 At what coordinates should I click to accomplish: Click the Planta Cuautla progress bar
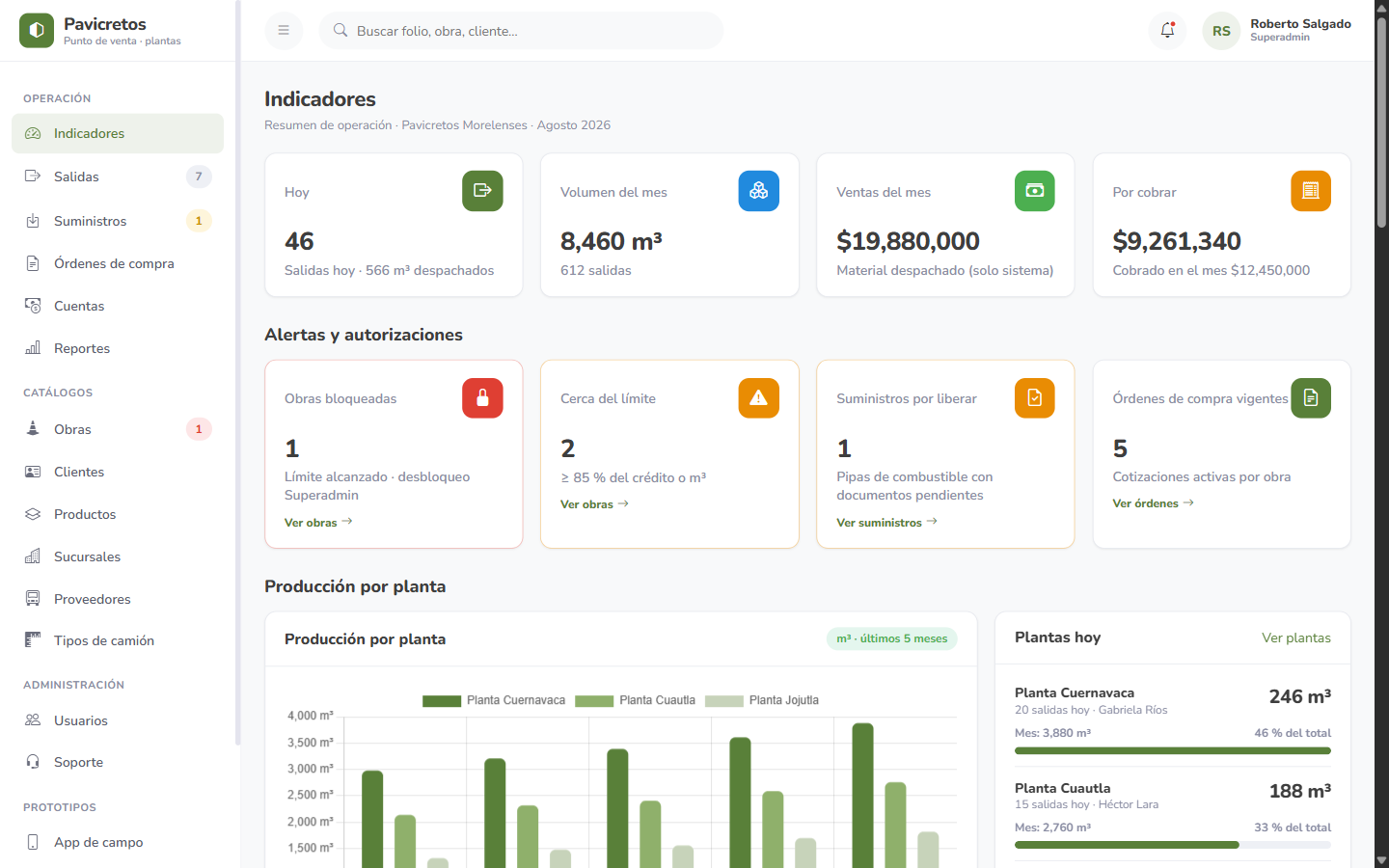(1173, 845)
